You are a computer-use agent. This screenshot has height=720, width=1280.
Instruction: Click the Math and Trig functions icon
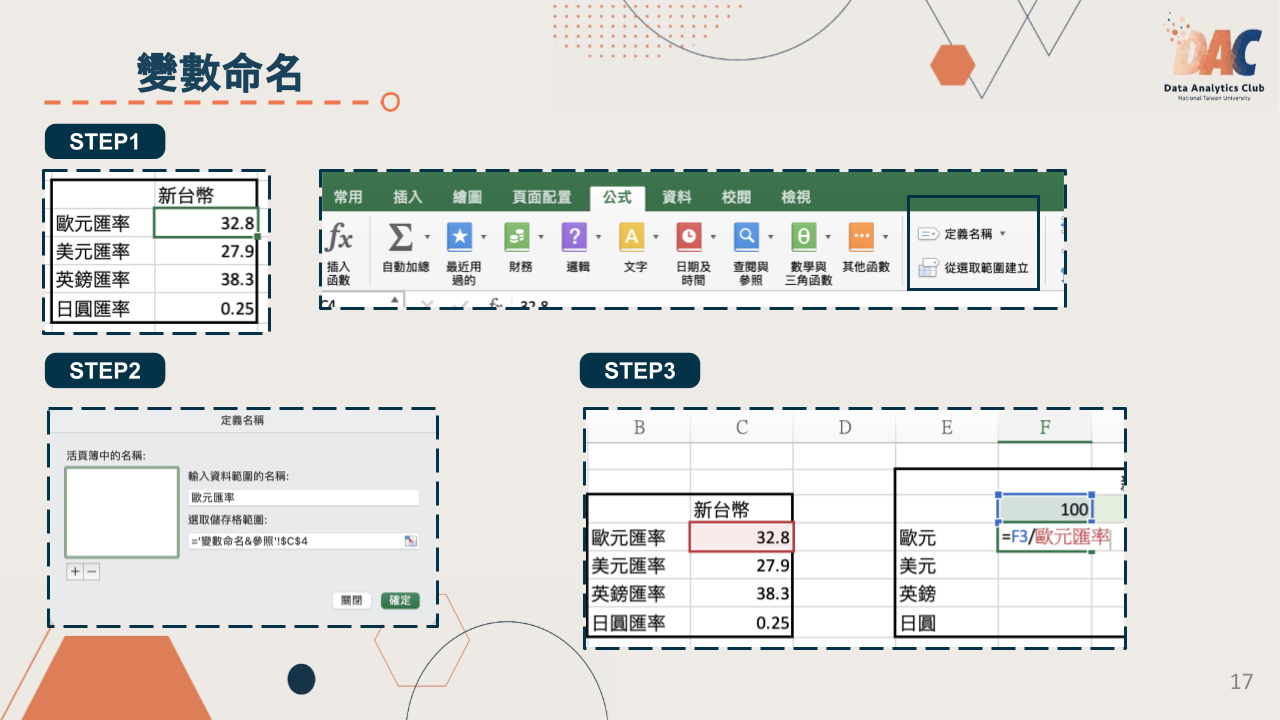click(807, 238)
